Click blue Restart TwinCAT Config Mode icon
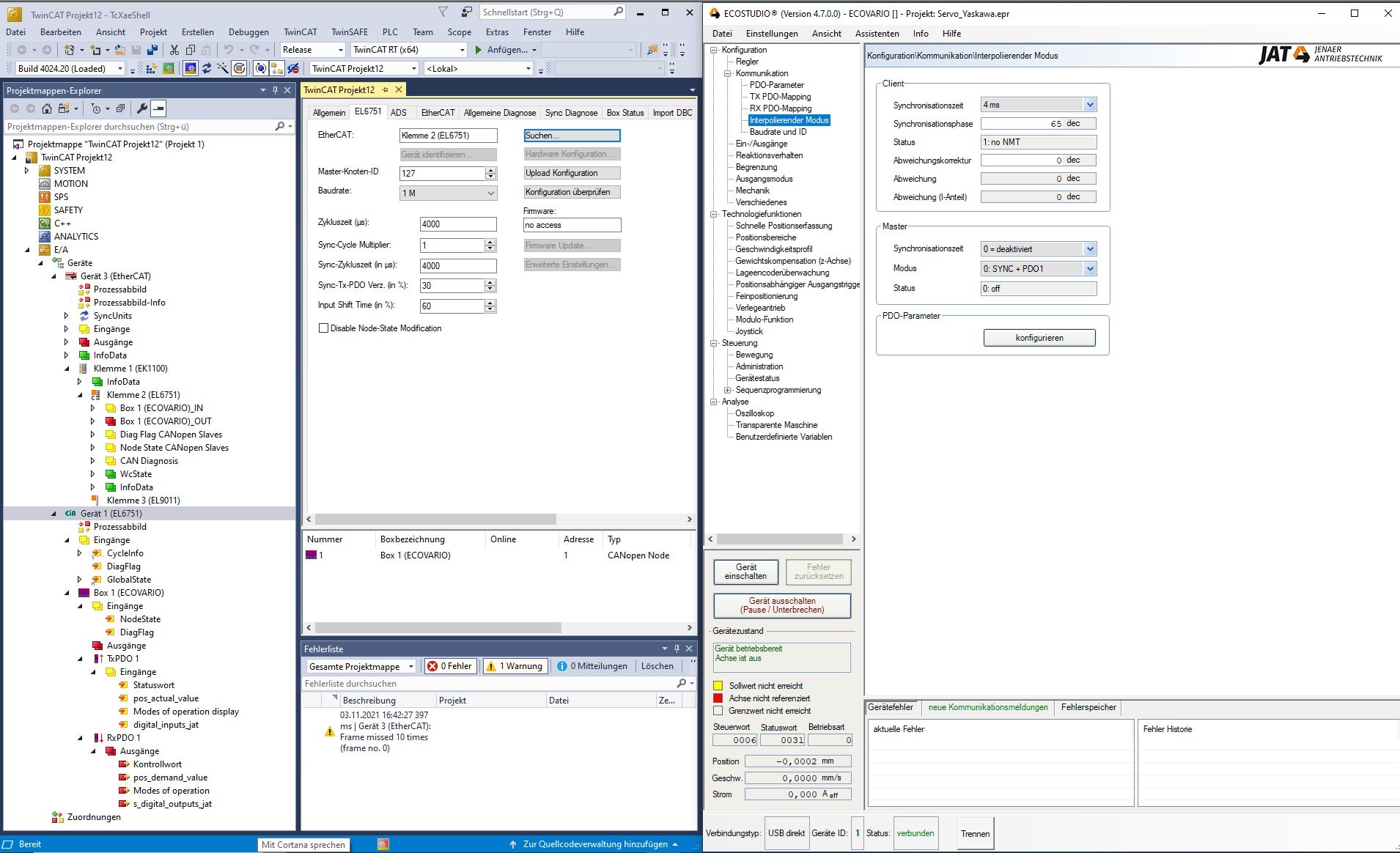Image resolution: width=1400 pixels, height=853 pixels. [x=191, y=68]
